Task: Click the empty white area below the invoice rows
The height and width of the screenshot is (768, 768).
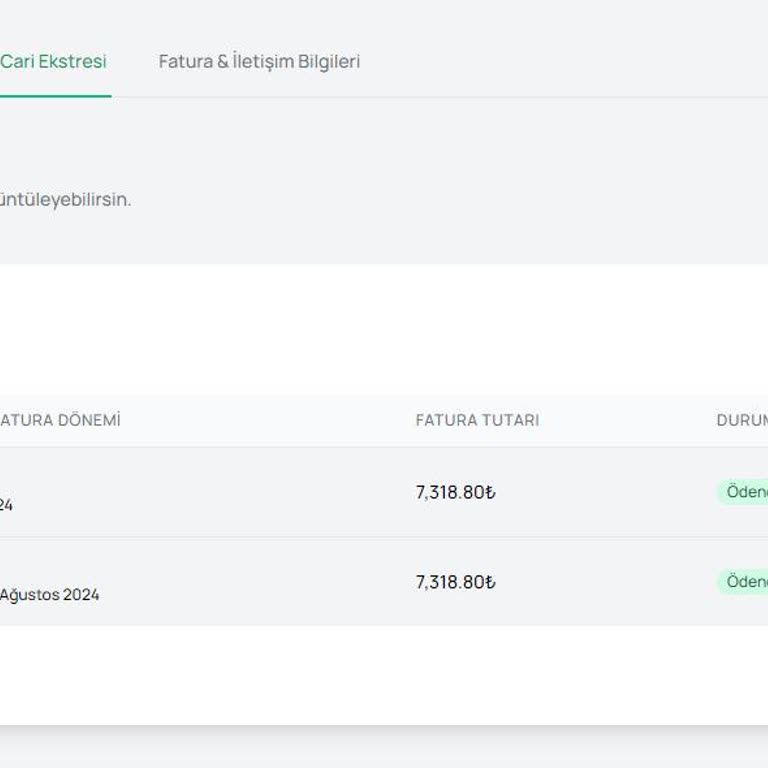Action: click(x=380, y=675)
